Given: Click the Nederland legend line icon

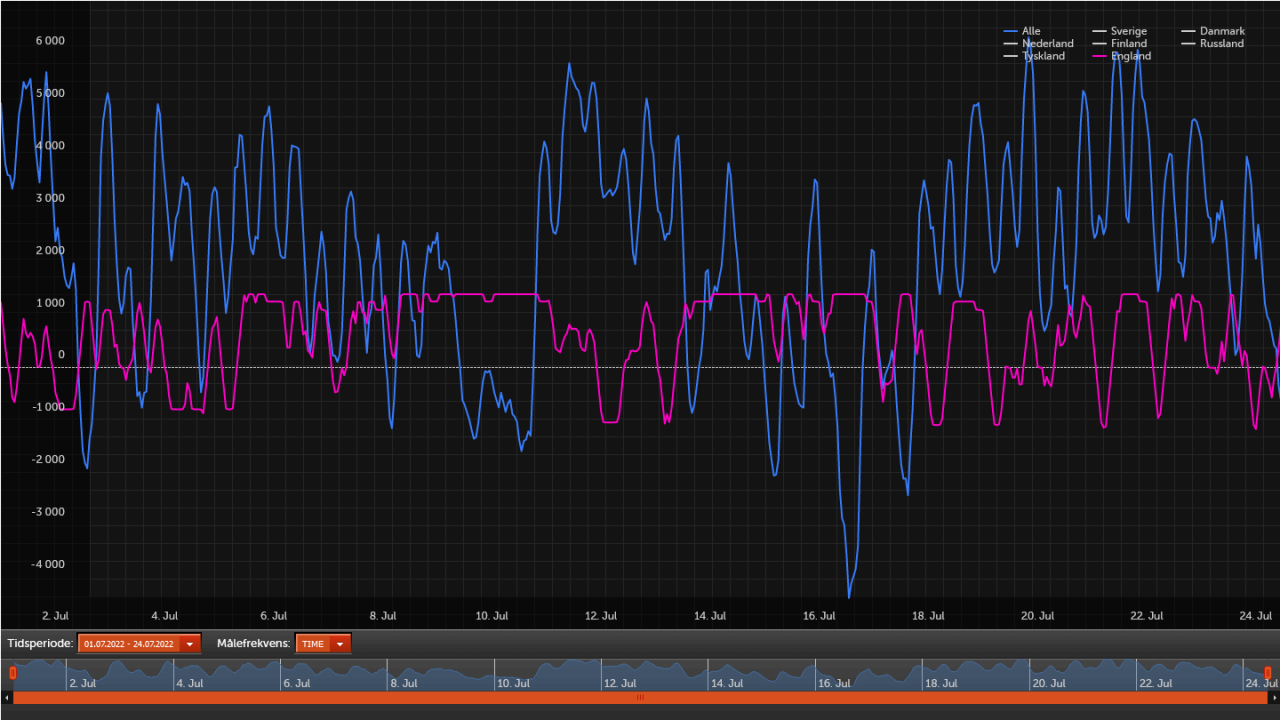Looking at the screenshot, I should (x=1010, y=43).
